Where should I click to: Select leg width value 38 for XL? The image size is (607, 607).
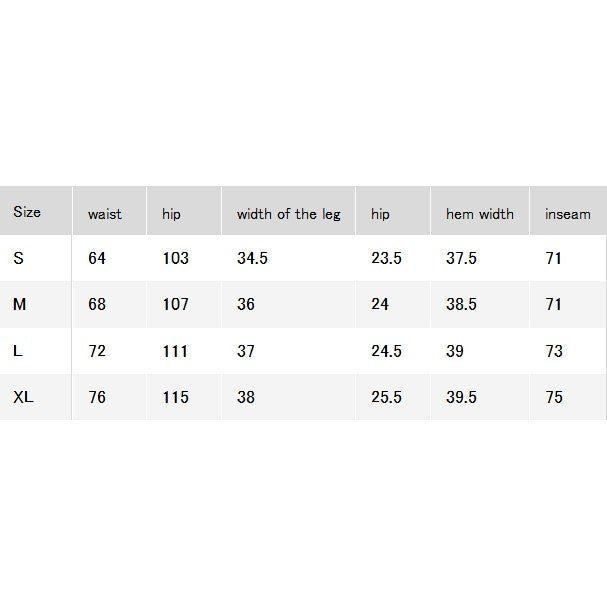(x=246, y=397)
